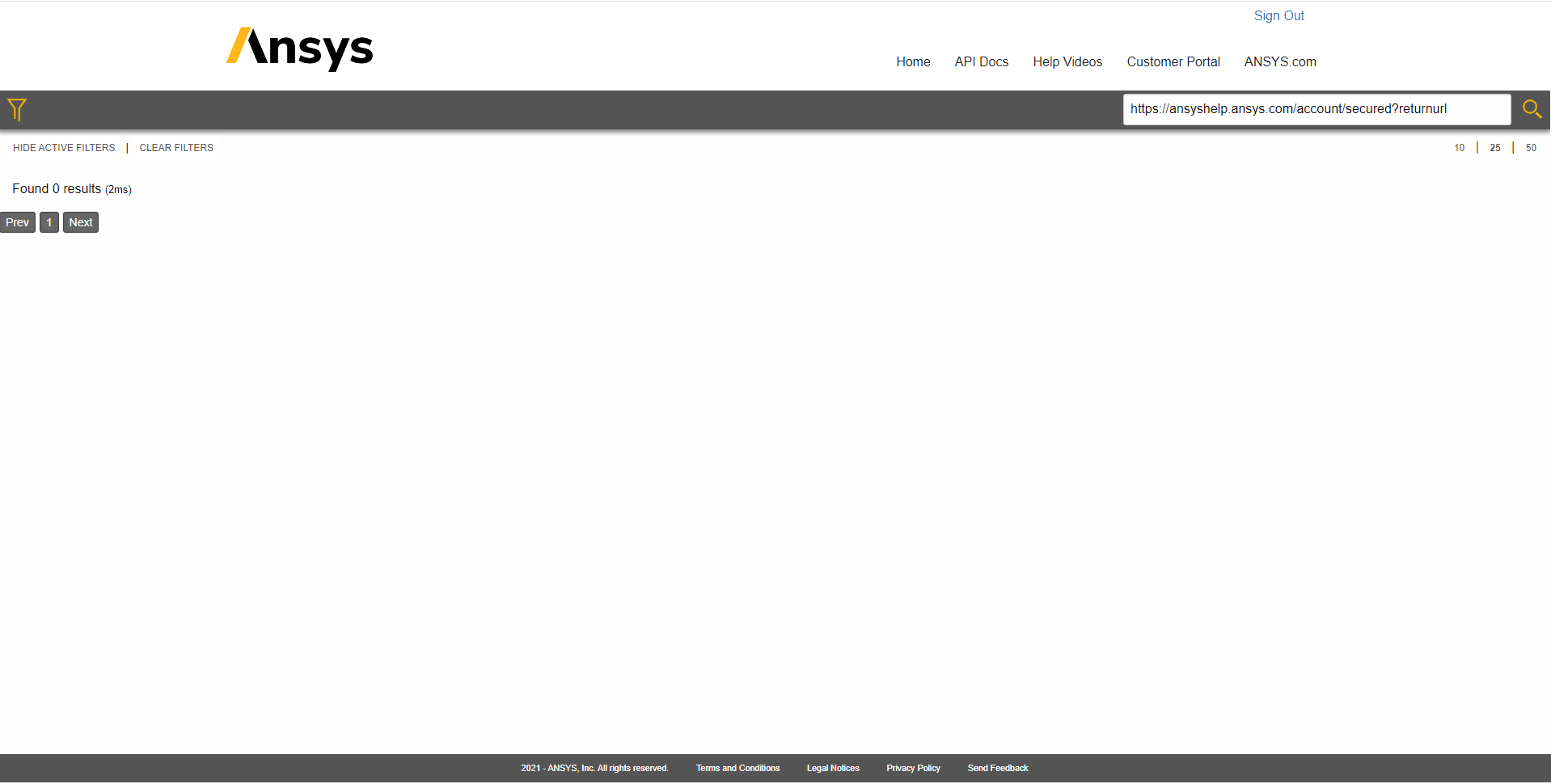Show 10 results per page
1551x784 pixels.
pyautogui.click(x=1459, y=148)
